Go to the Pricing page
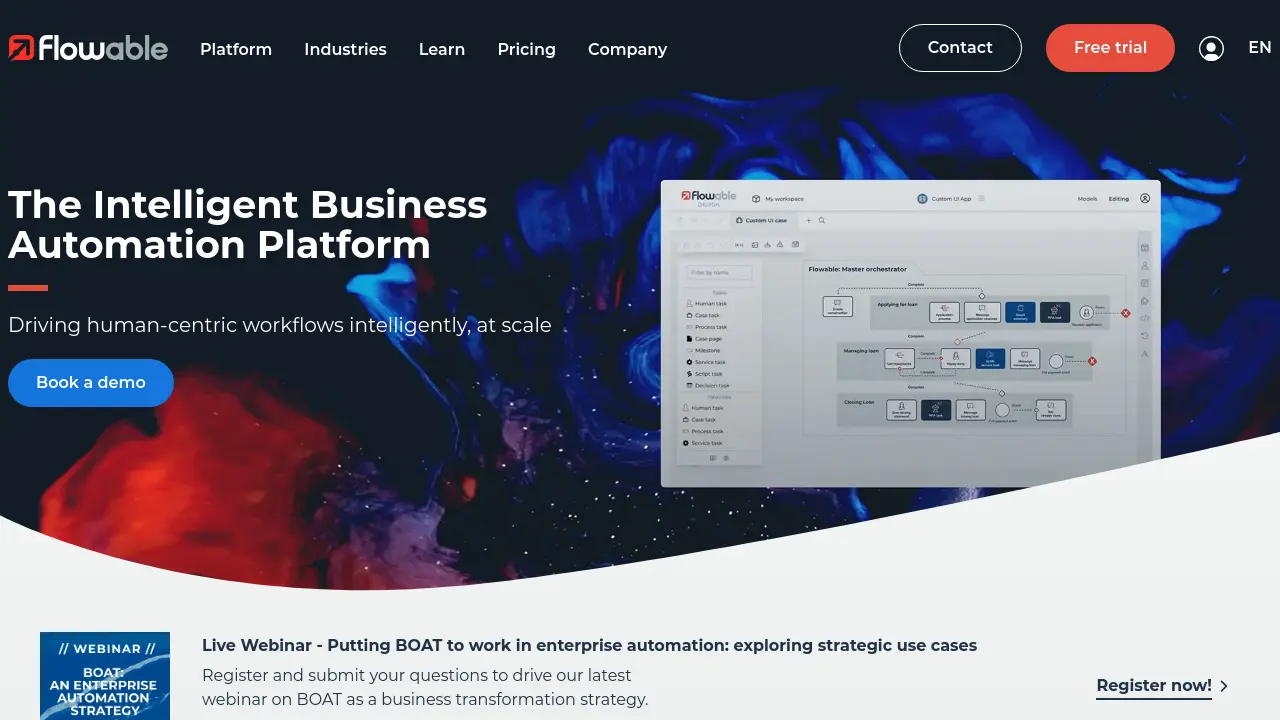 526,49
